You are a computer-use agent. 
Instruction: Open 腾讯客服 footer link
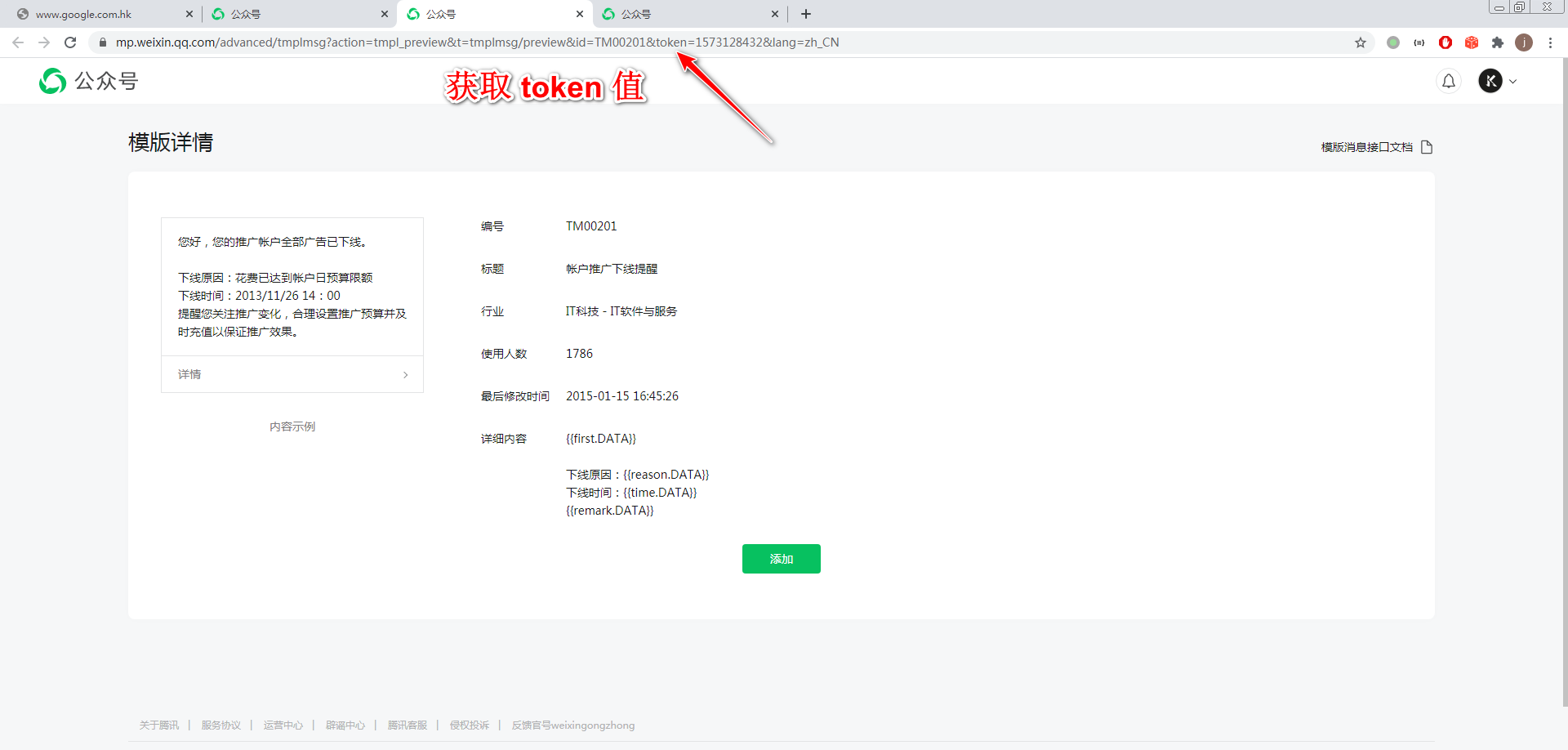407,725
